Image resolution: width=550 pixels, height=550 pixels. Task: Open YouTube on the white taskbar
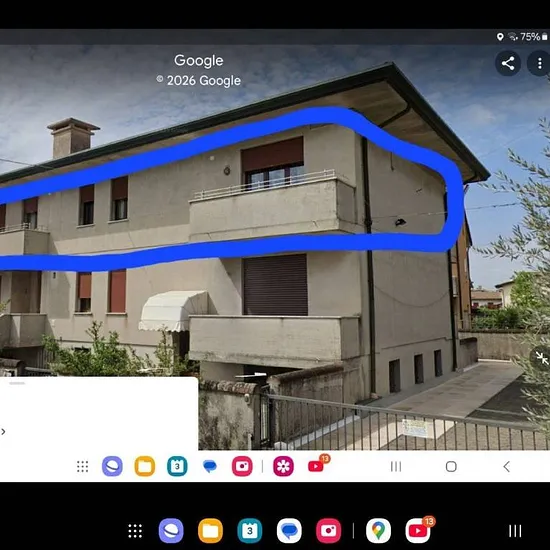(x=316, y=466)
